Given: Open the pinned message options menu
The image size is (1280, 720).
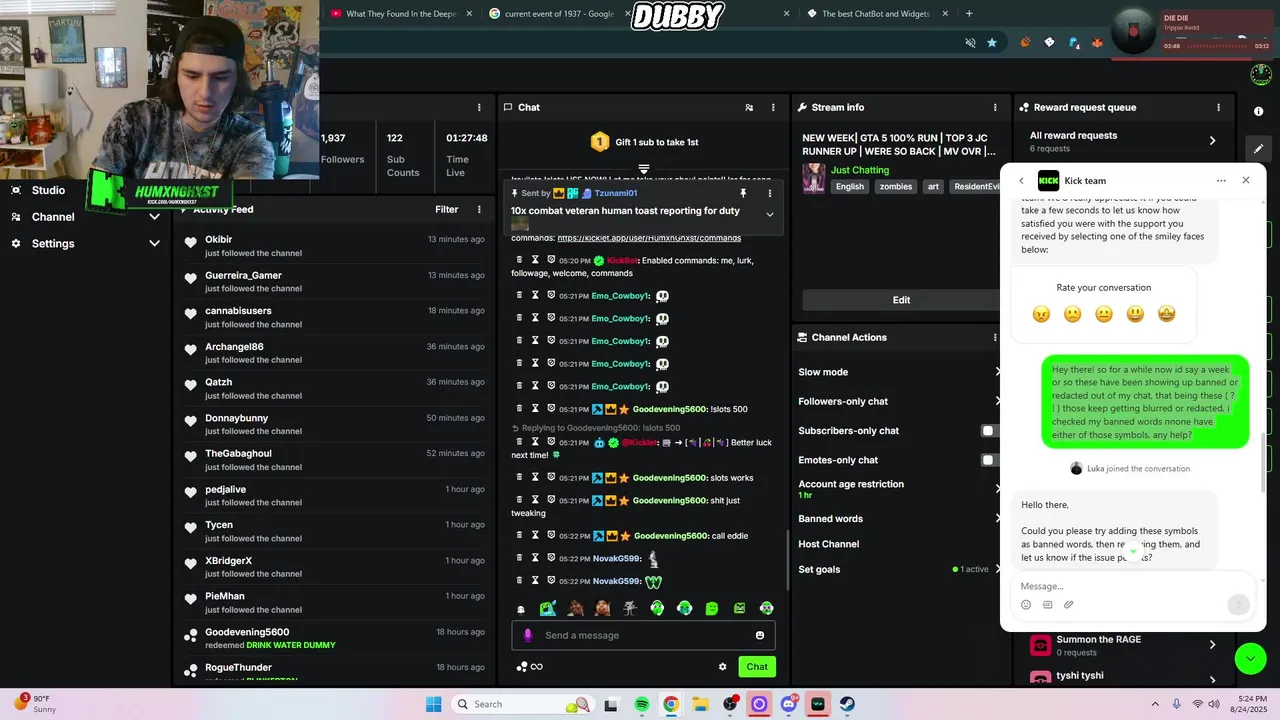Looking at the screenshot, I should (x=769, y=193).
